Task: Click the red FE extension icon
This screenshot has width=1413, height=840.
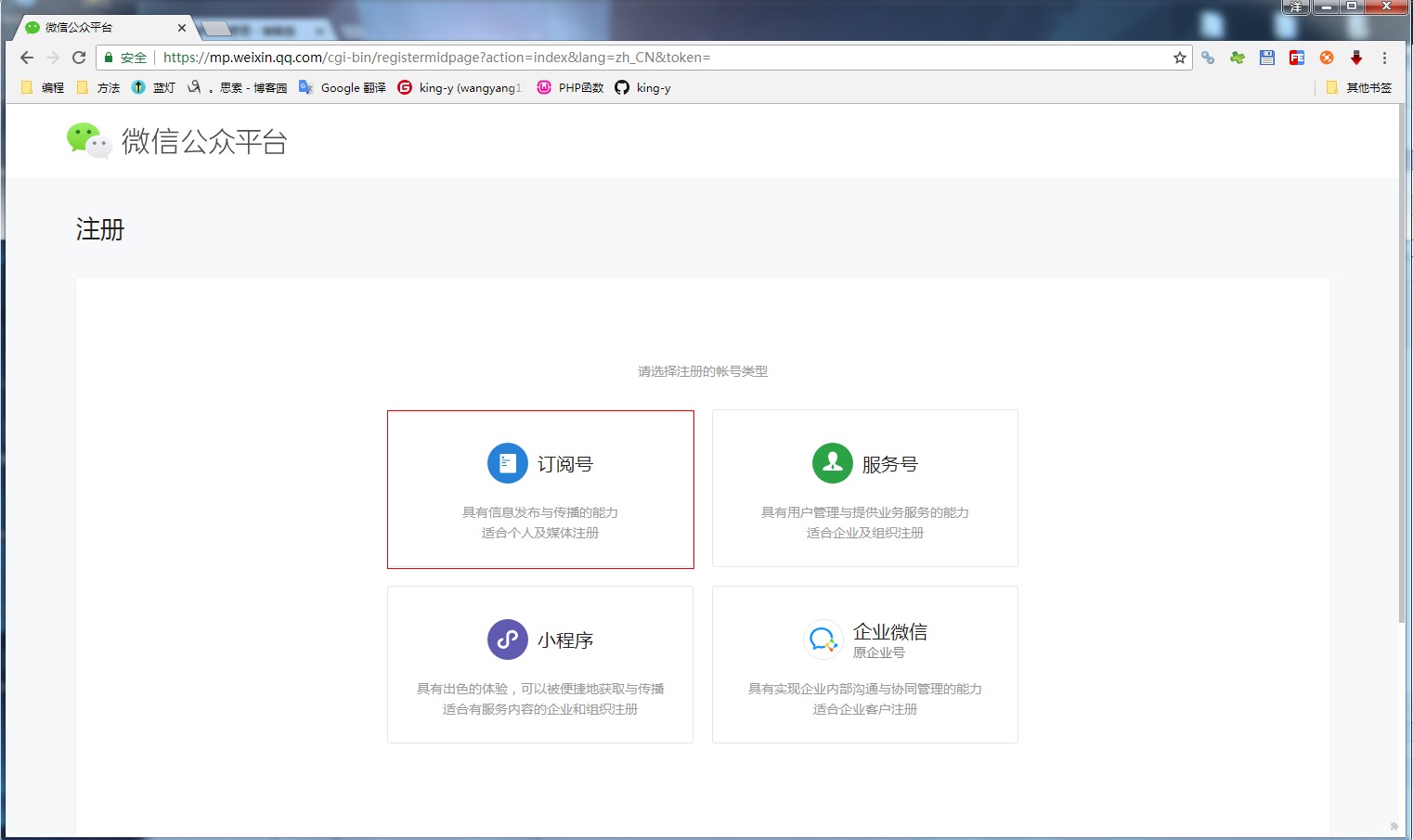Action: coord(1297,58)
